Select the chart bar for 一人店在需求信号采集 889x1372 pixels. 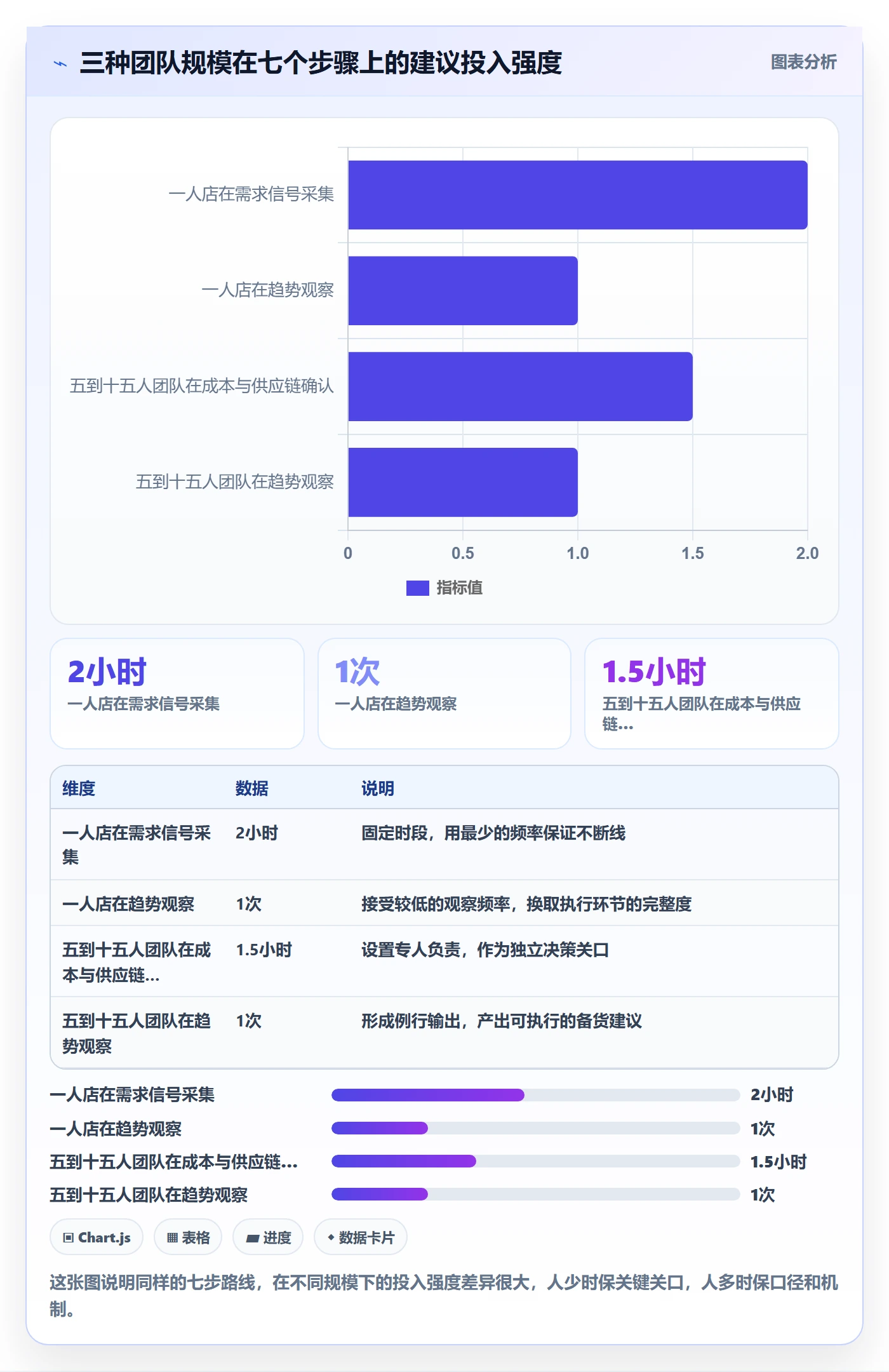click(578, 195)
